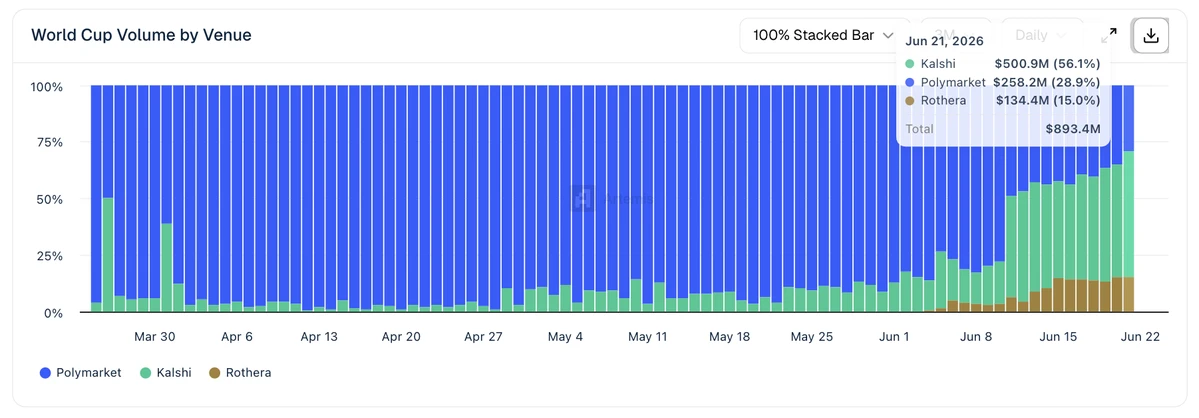1199x418 pixels.
Task: Open the Daily interval dropdown
Action: (1041, 35)
